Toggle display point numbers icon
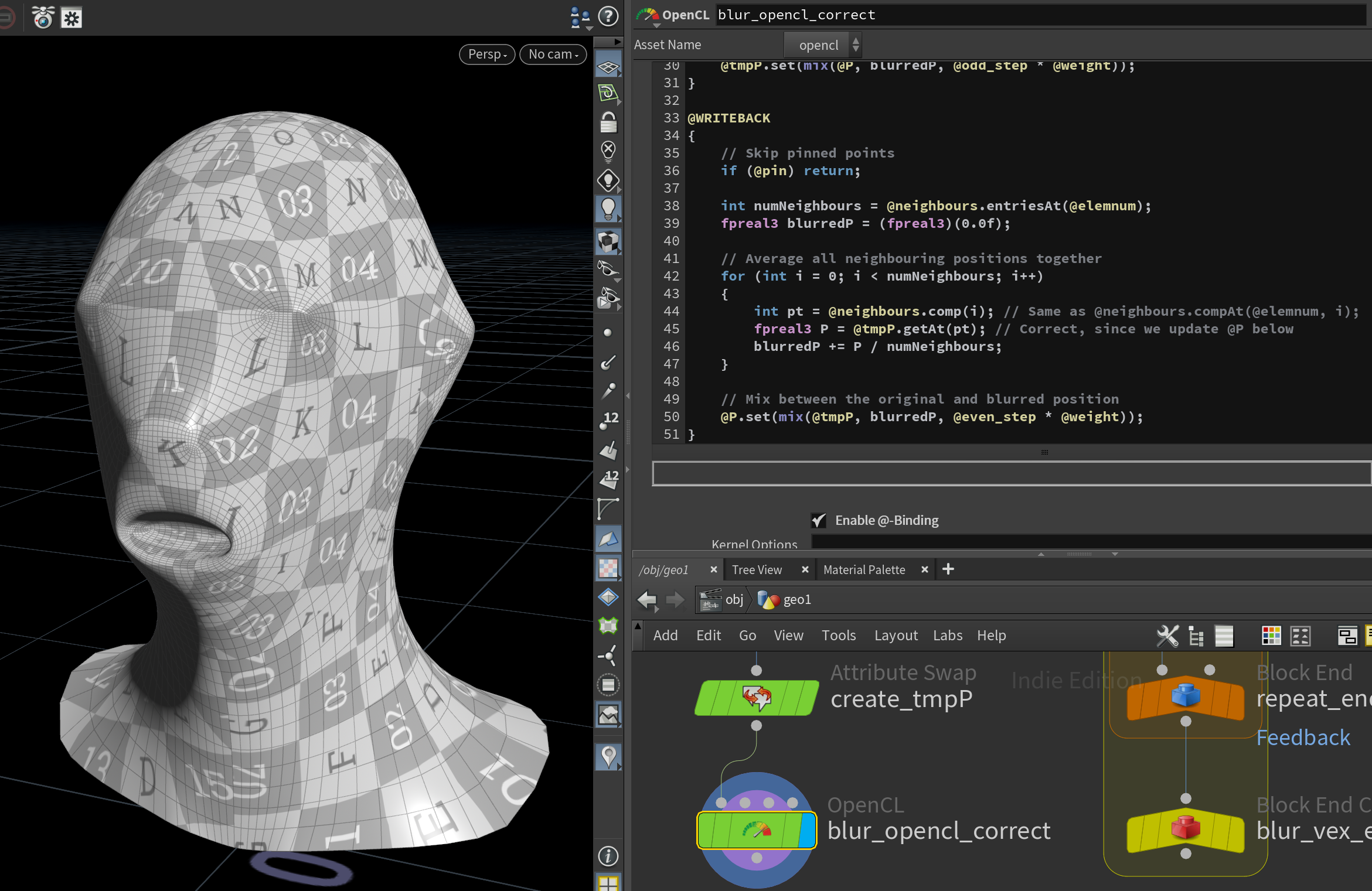Viewport: 1372px width, 891px height. coord(608,420)
